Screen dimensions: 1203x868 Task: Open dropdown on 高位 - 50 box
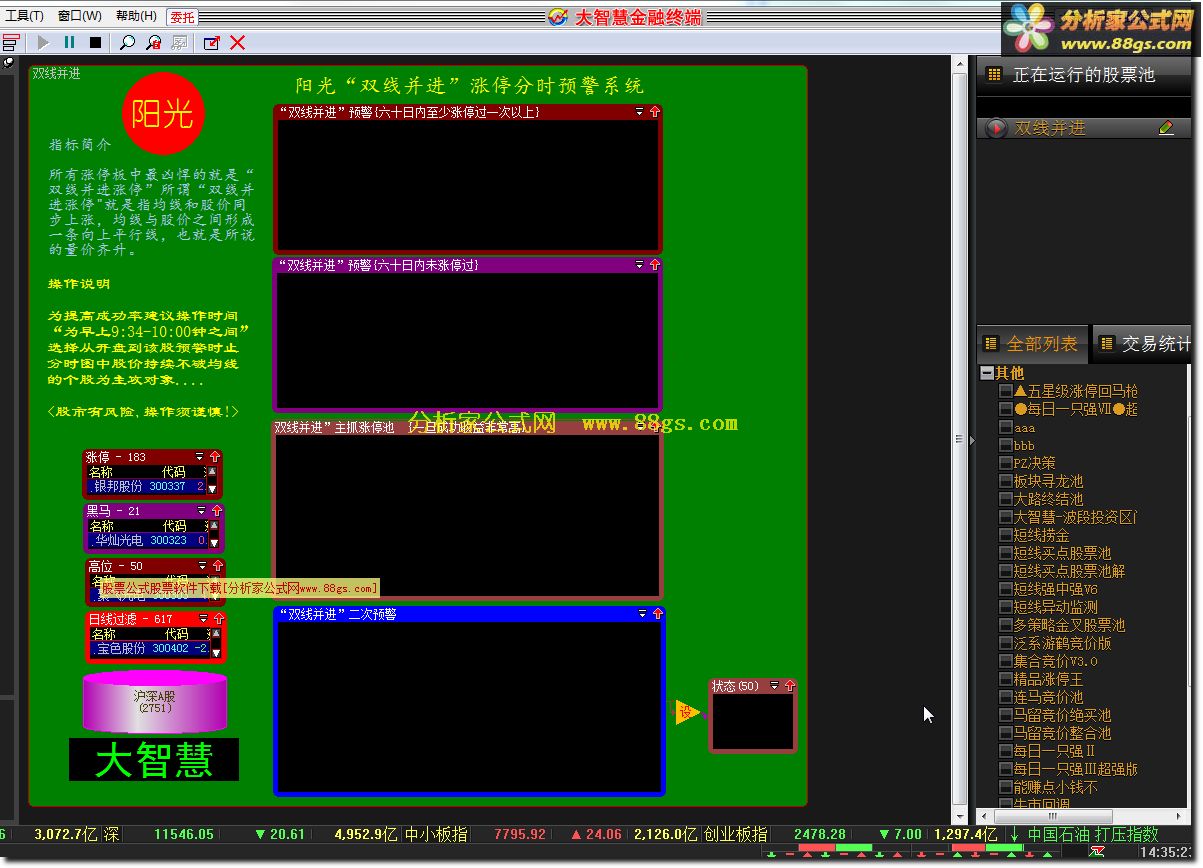click(x=203, y=566)
